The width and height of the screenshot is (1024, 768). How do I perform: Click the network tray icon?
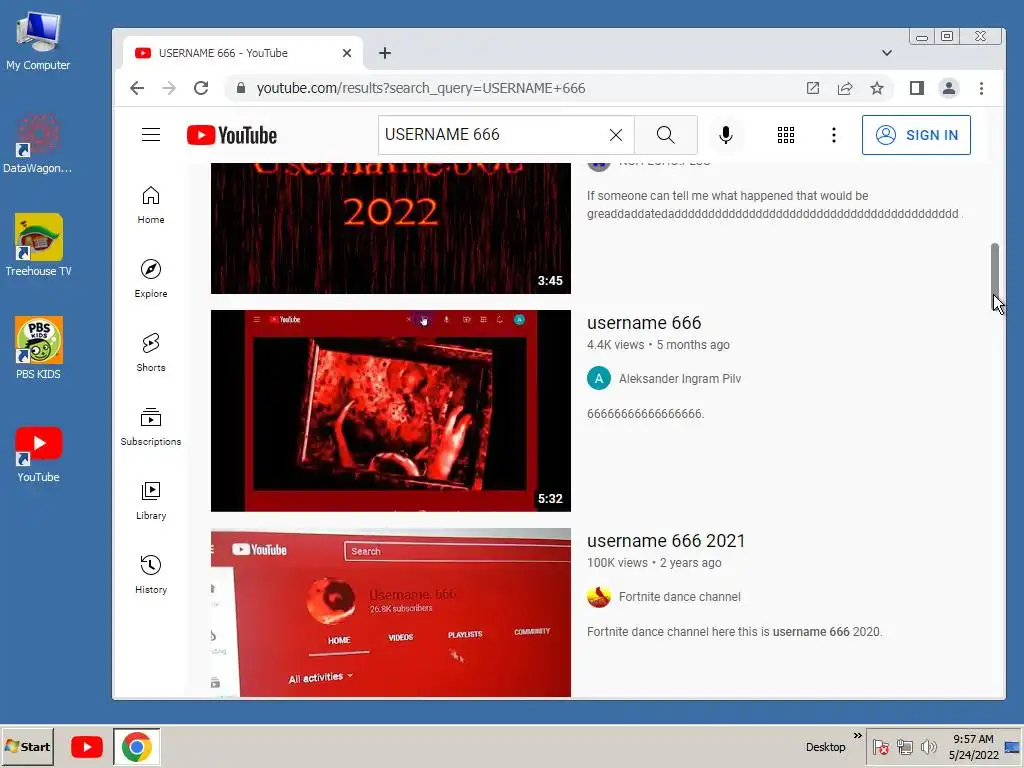(904, 746)
